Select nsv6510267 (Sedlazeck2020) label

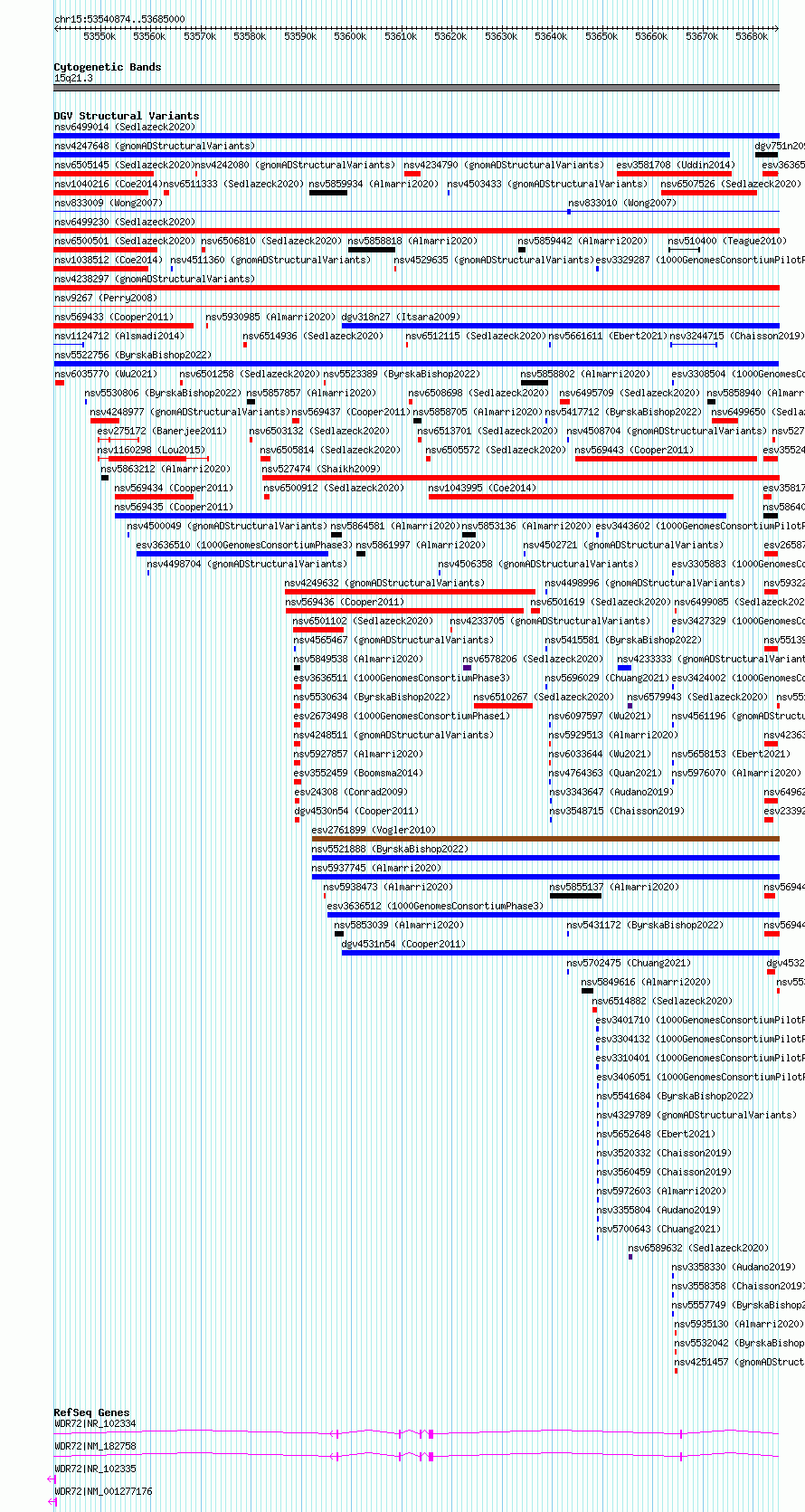(544, 697)
